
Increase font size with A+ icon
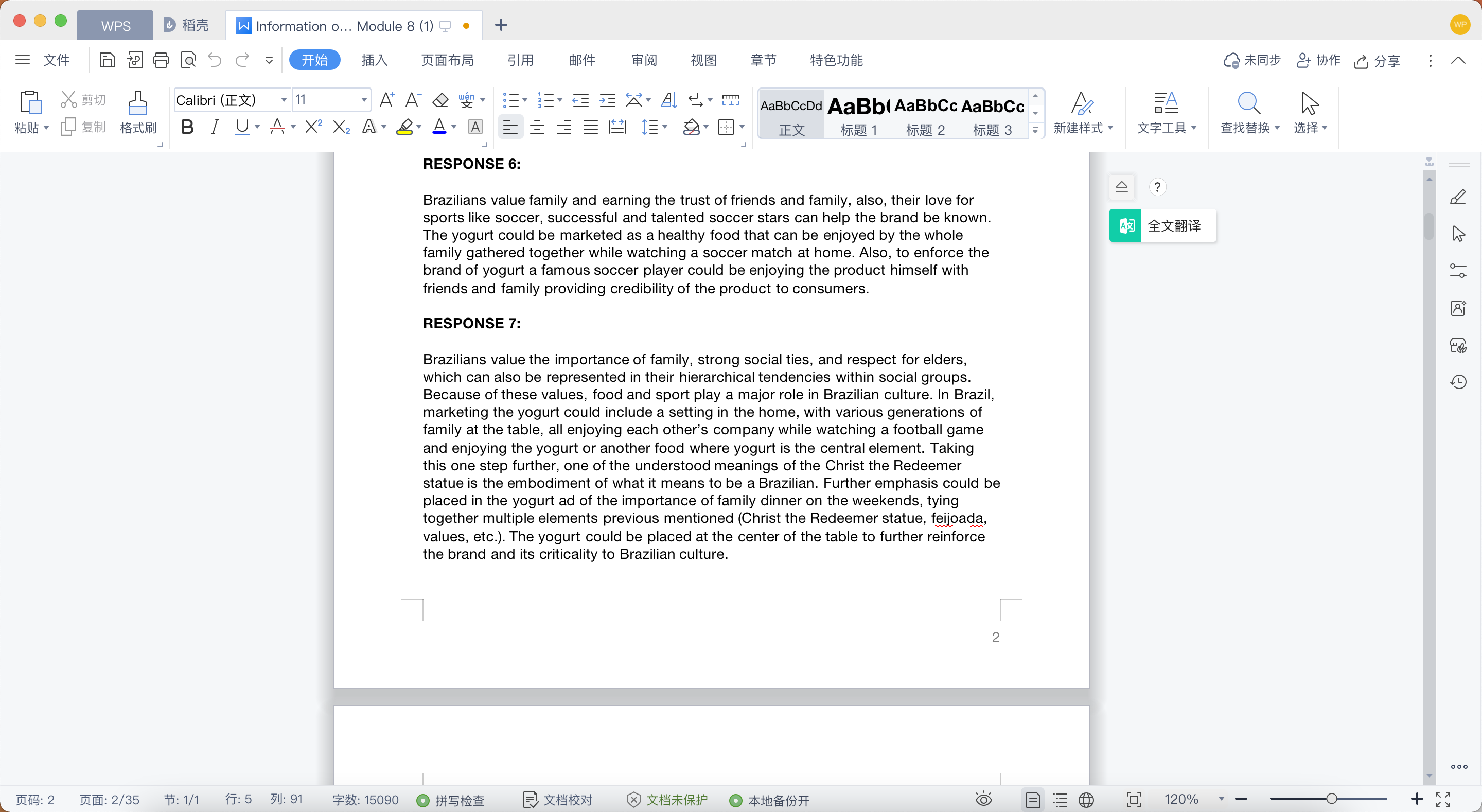[x=387, y=99]
